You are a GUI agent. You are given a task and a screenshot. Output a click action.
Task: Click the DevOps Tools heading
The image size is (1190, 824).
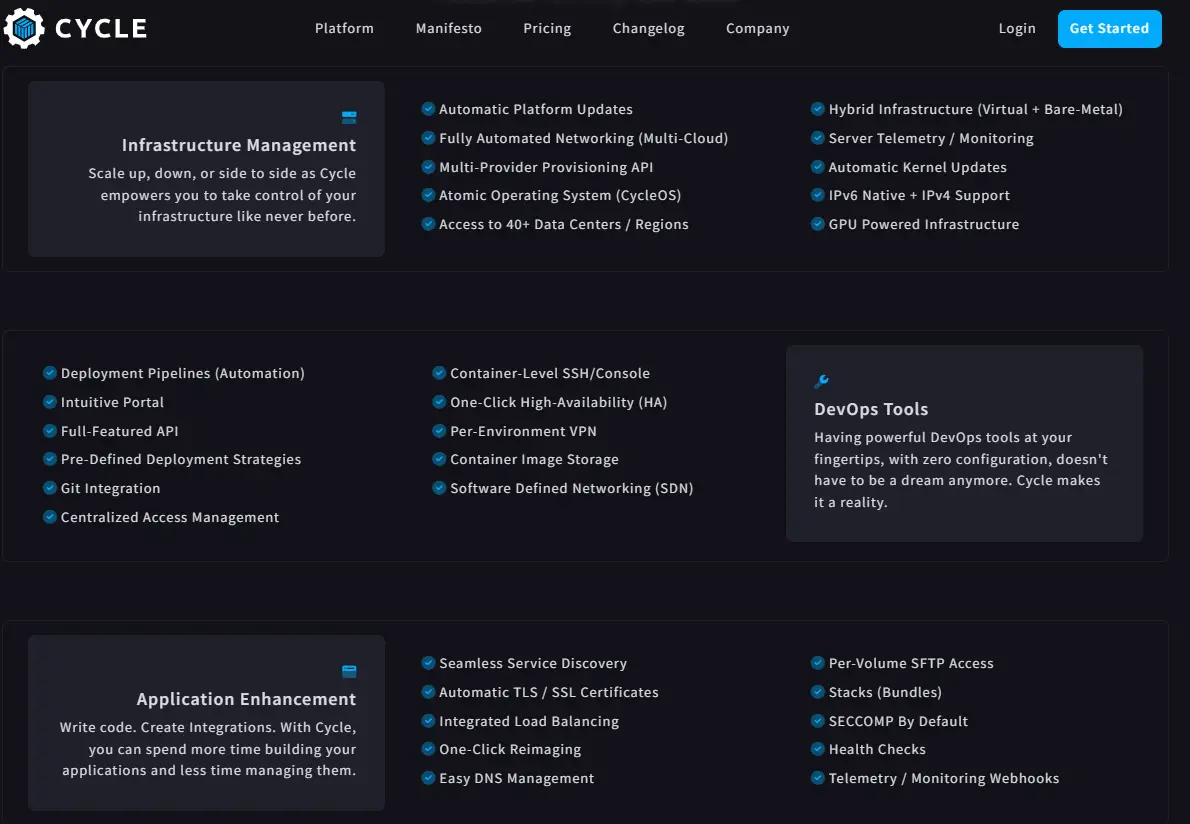click(x=871, y=409)
